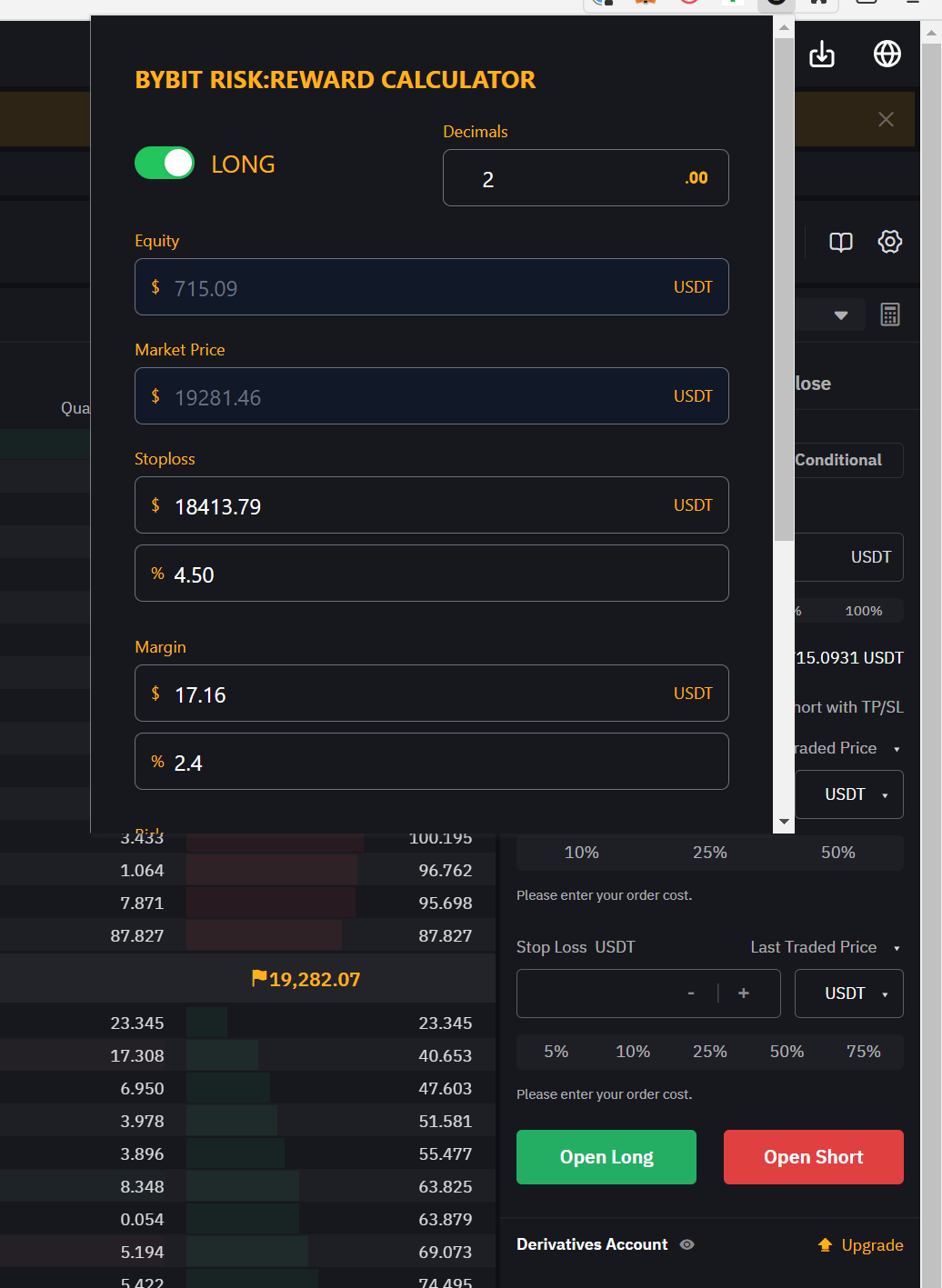The height and width of the screenshot is (1288, 942).
Task: Edit the Margin dollar value 17.16
Action: (x=432, y=694)
